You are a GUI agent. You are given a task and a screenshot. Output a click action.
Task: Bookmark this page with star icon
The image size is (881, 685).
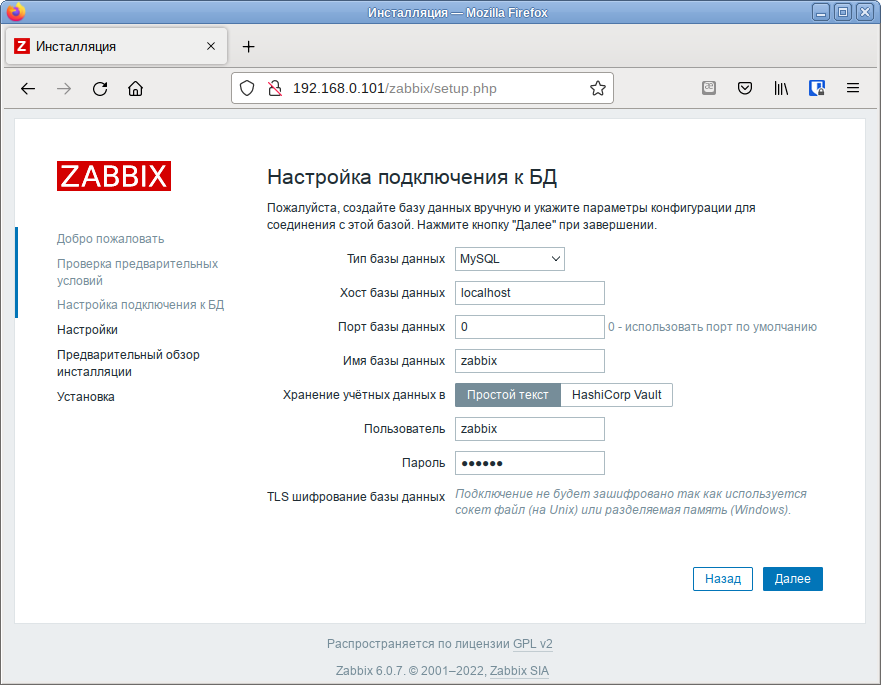coord(598,88)
